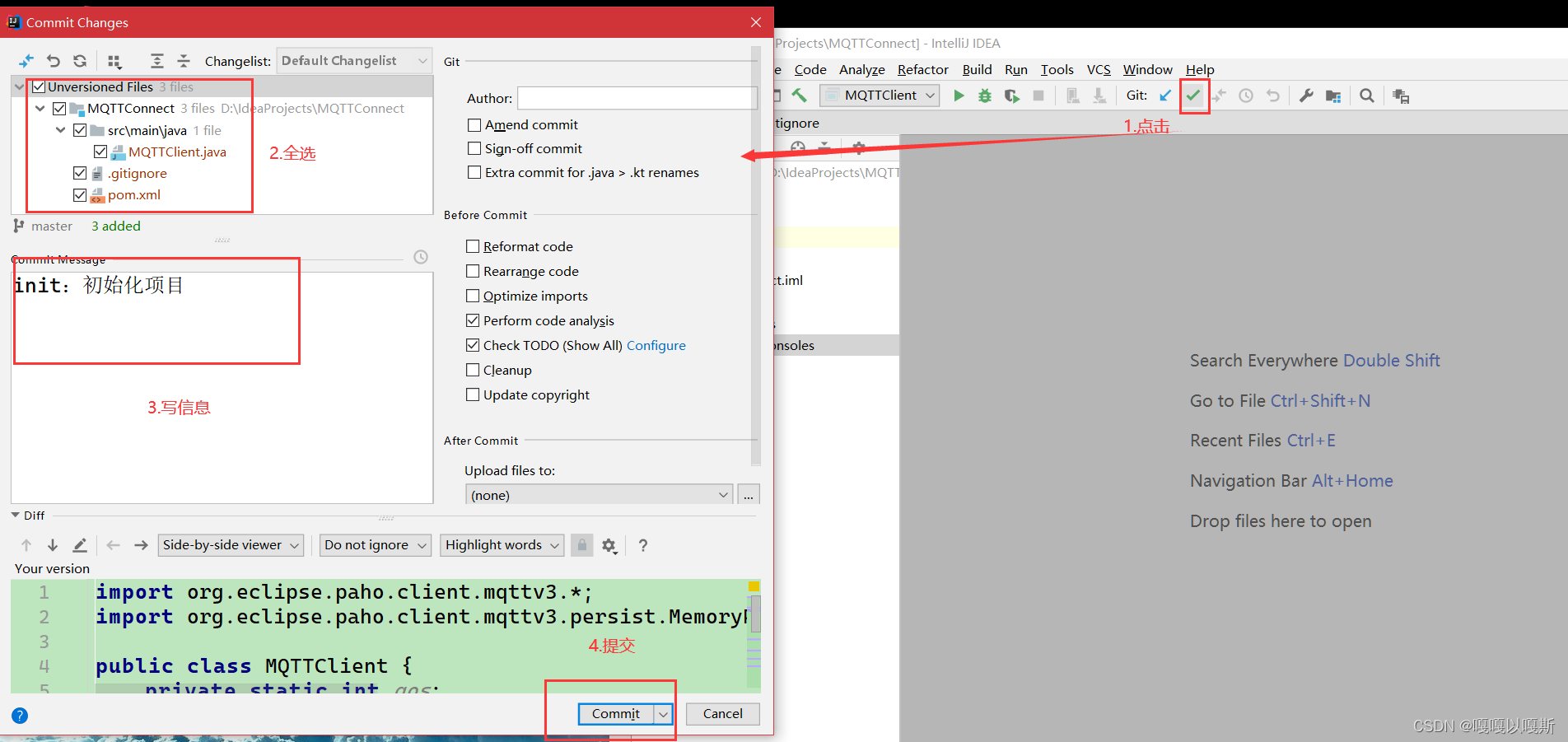The height and width of the screenshot is (742, 1568).
Task: Open the Refactor menu in IntelliJ
Action: click(x=922, y=70)
